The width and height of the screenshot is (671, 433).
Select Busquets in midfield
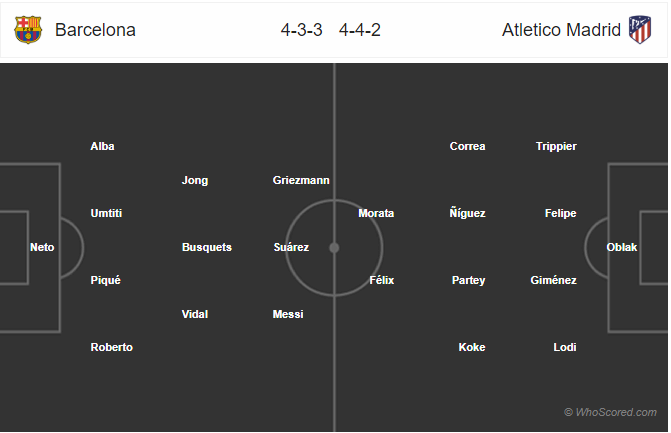[207, 247]
